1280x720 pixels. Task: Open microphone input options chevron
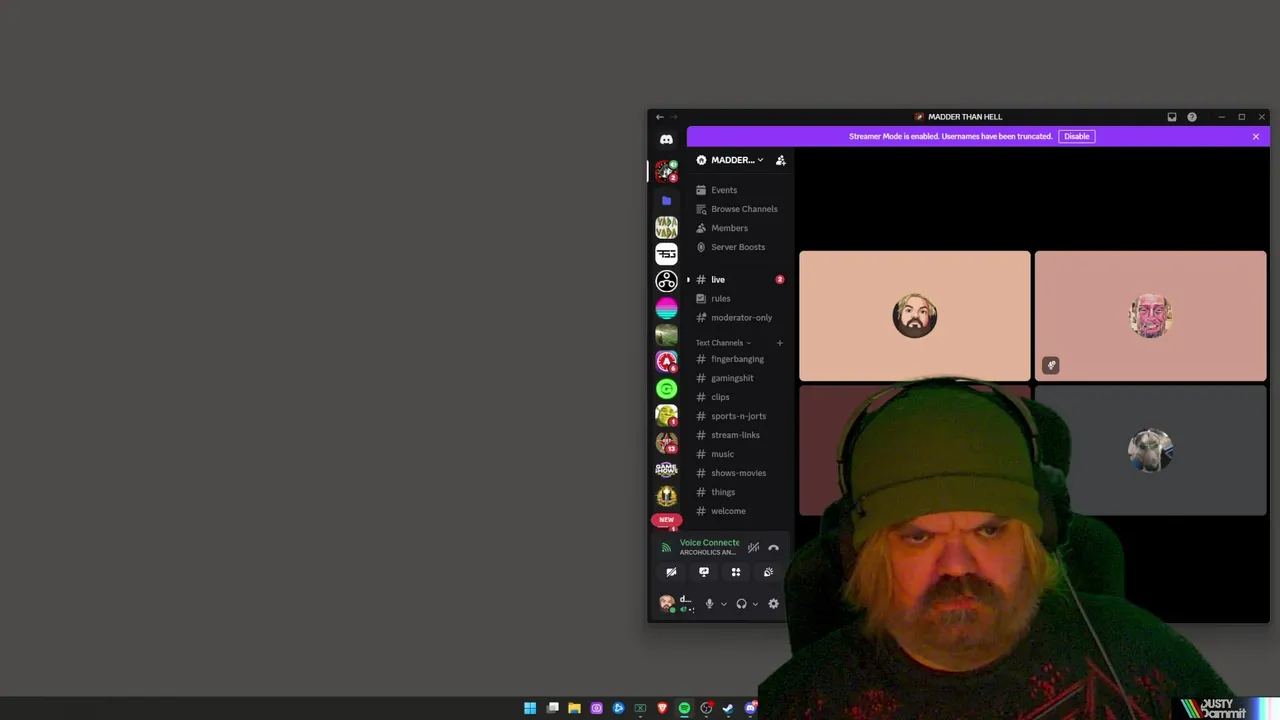pyautogui.click(x=724, y=604)
